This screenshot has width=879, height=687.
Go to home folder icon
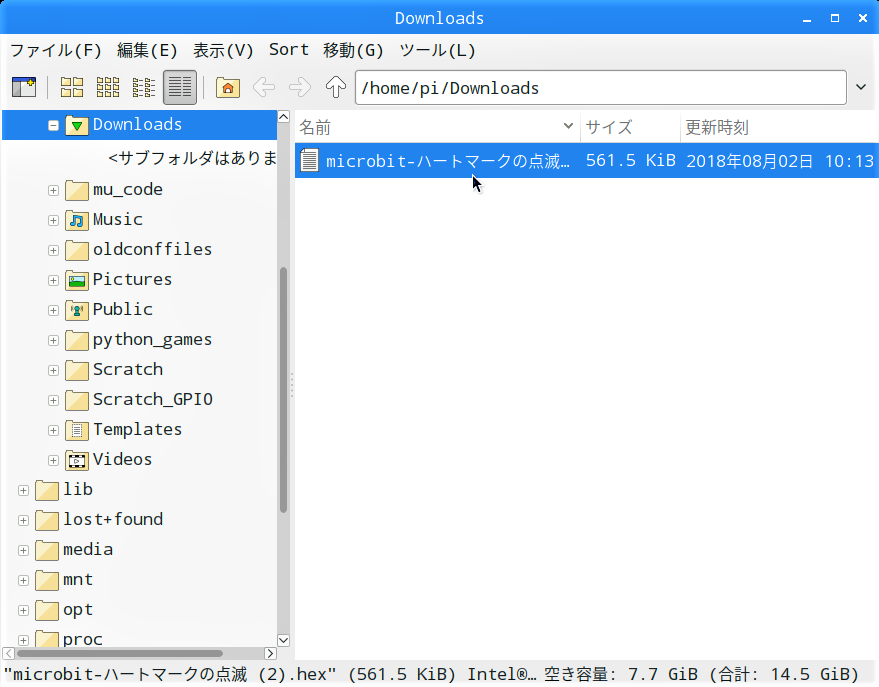pos(228,87)
